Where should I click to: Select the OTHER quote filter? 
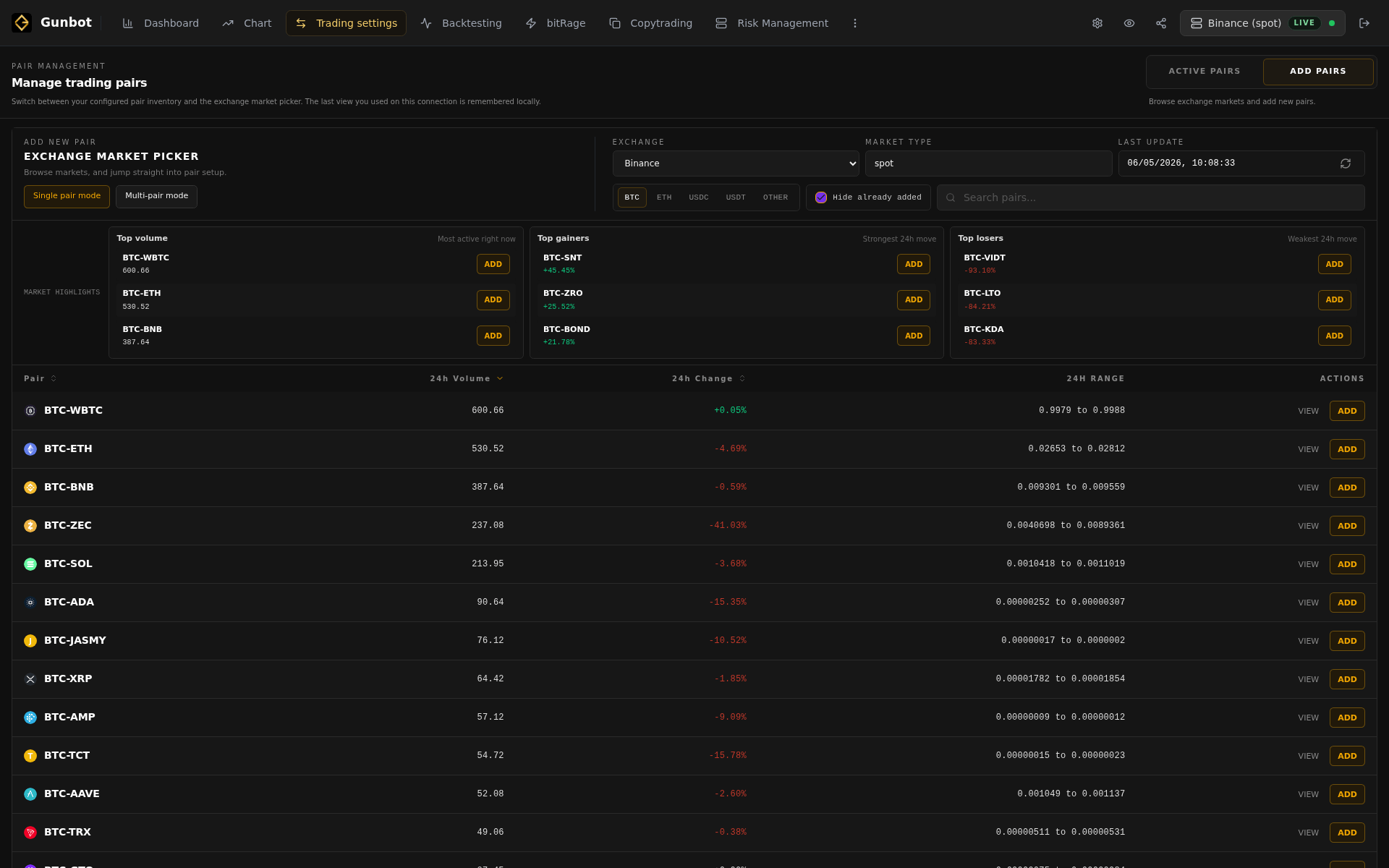coord(776,197)
